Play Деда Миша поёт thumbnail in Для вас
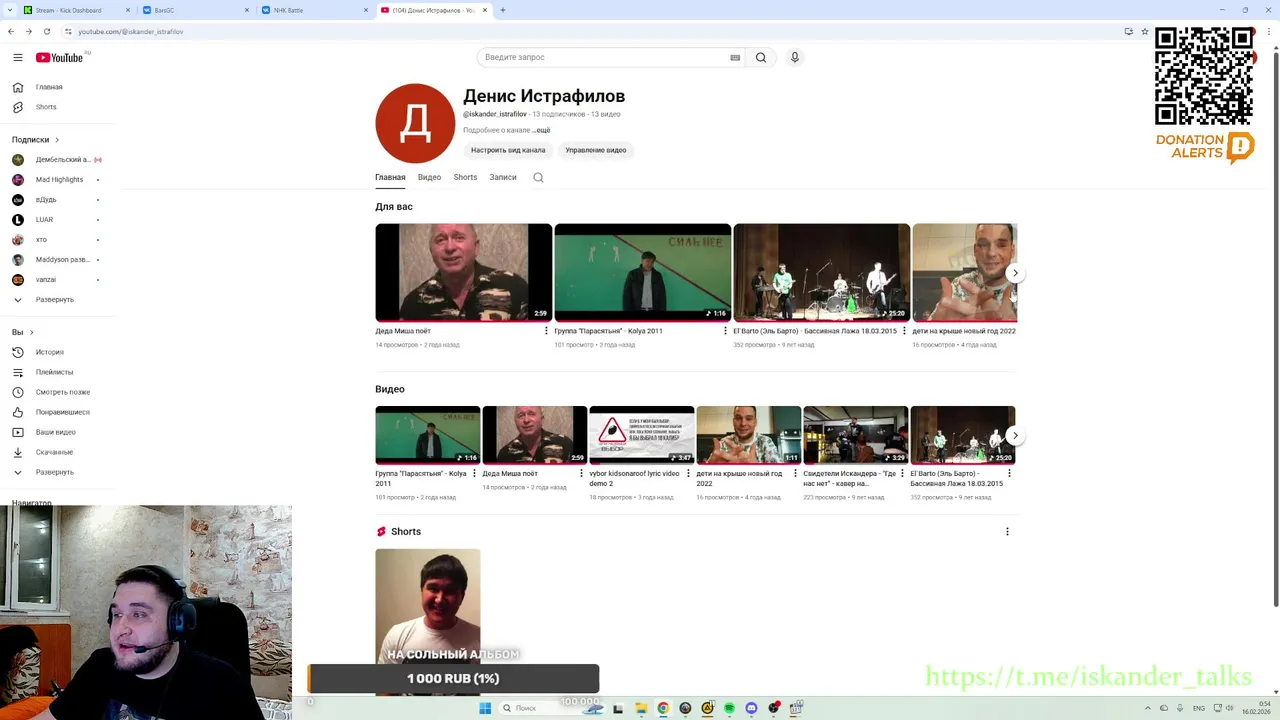 point(463,272)
